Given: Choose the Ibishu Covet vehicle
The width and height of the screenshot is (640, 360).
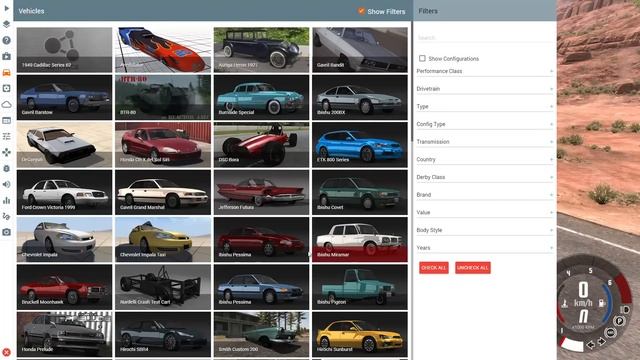Looking at the screenshot, I should [x=360, y=192].
